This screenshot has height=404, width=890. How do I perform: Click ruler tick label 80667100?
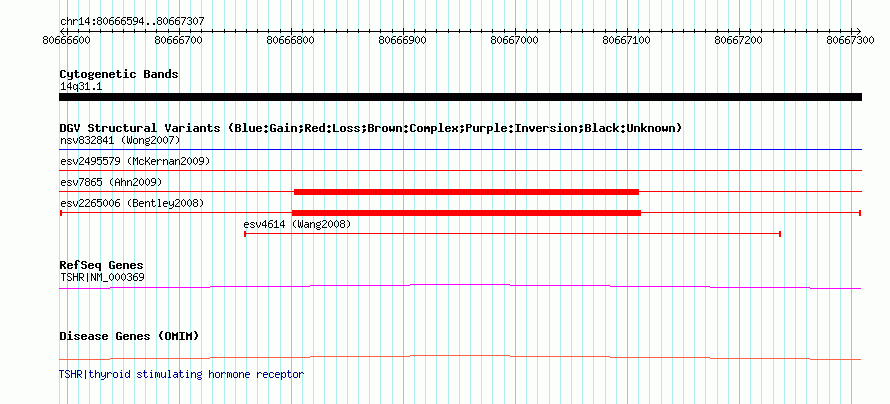(628, 40)
